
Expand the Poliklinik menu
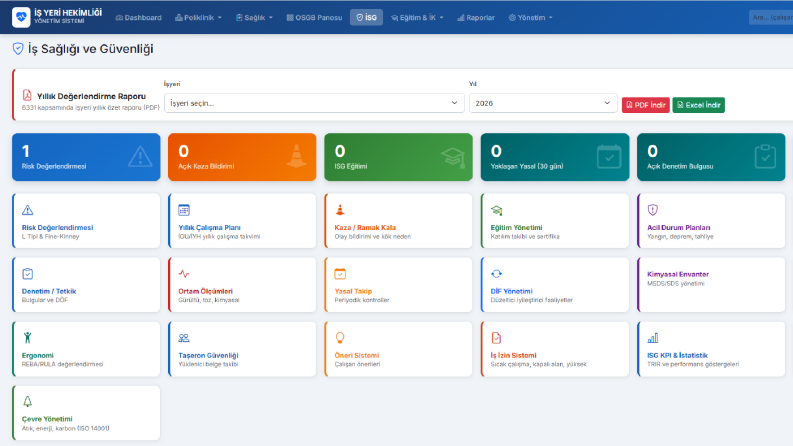198,17
